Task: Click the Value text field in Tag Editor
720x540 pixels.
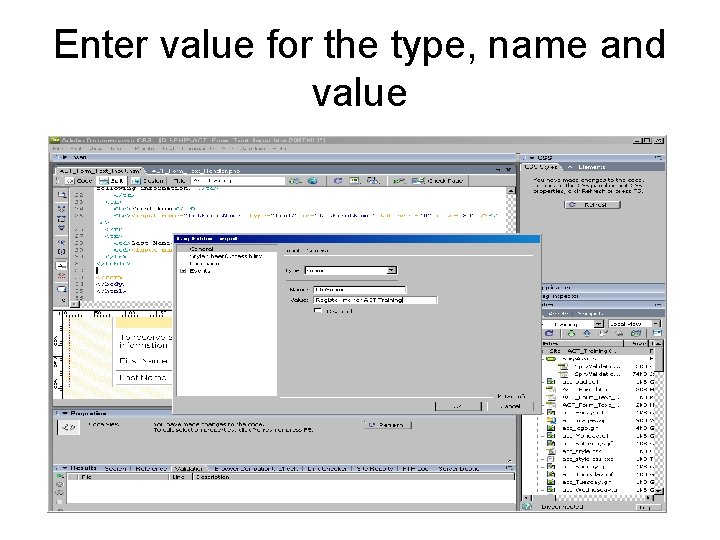Action: click(x=375, y=300)
